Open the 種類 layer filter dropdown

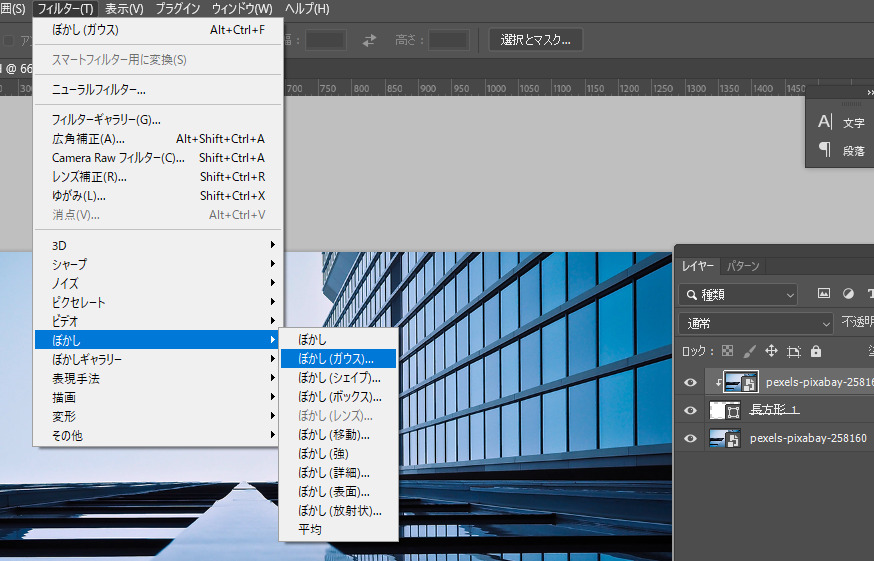click(738, 294)
